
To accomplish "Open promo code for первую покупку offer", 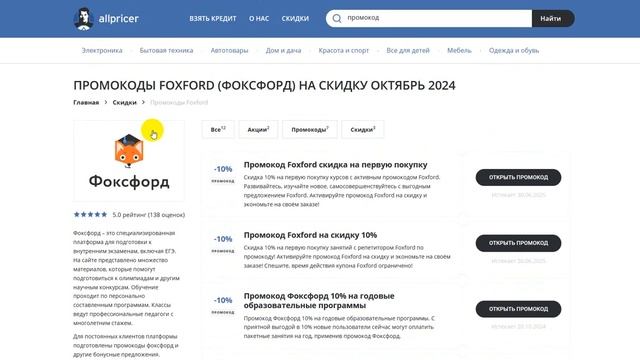I will [518, 178].
